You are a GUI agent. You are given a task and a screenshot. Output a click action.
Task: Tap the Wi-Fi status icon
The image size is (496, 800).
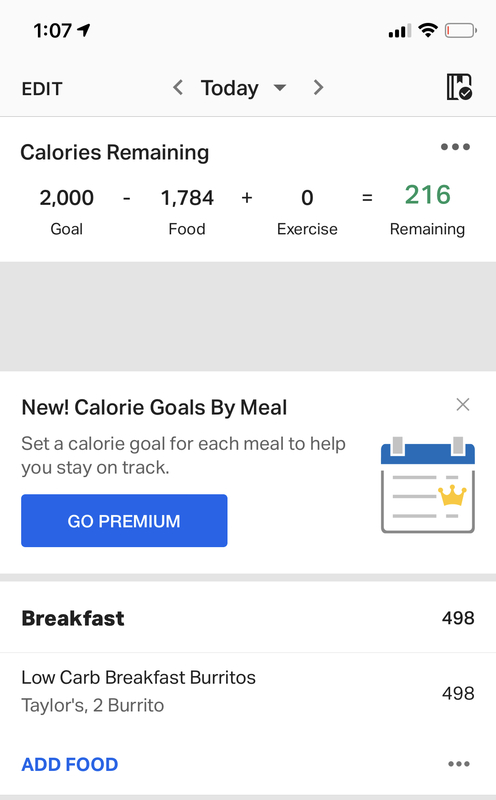[428, 31]
